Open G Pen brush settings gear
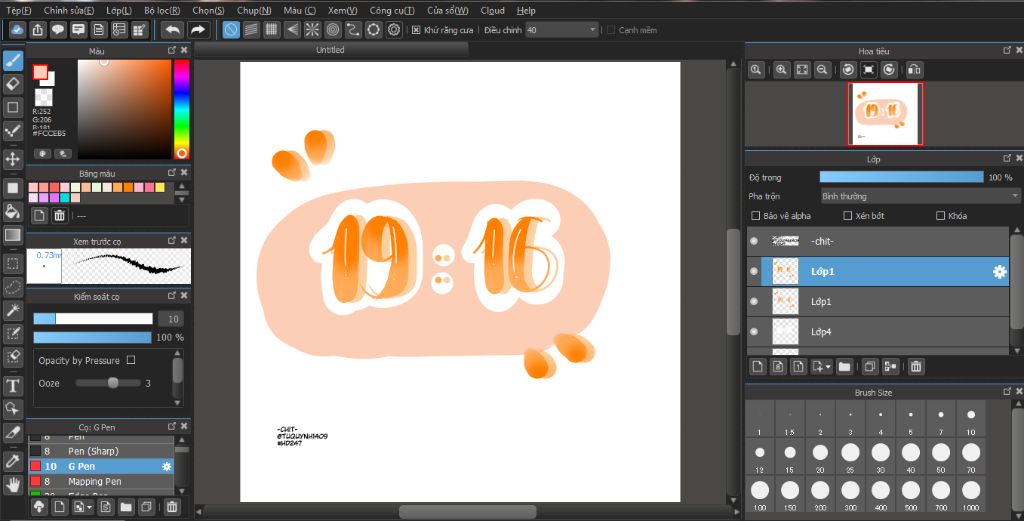Image resolution: width=1024 pixels, height=521 pixels. point(167,466)
